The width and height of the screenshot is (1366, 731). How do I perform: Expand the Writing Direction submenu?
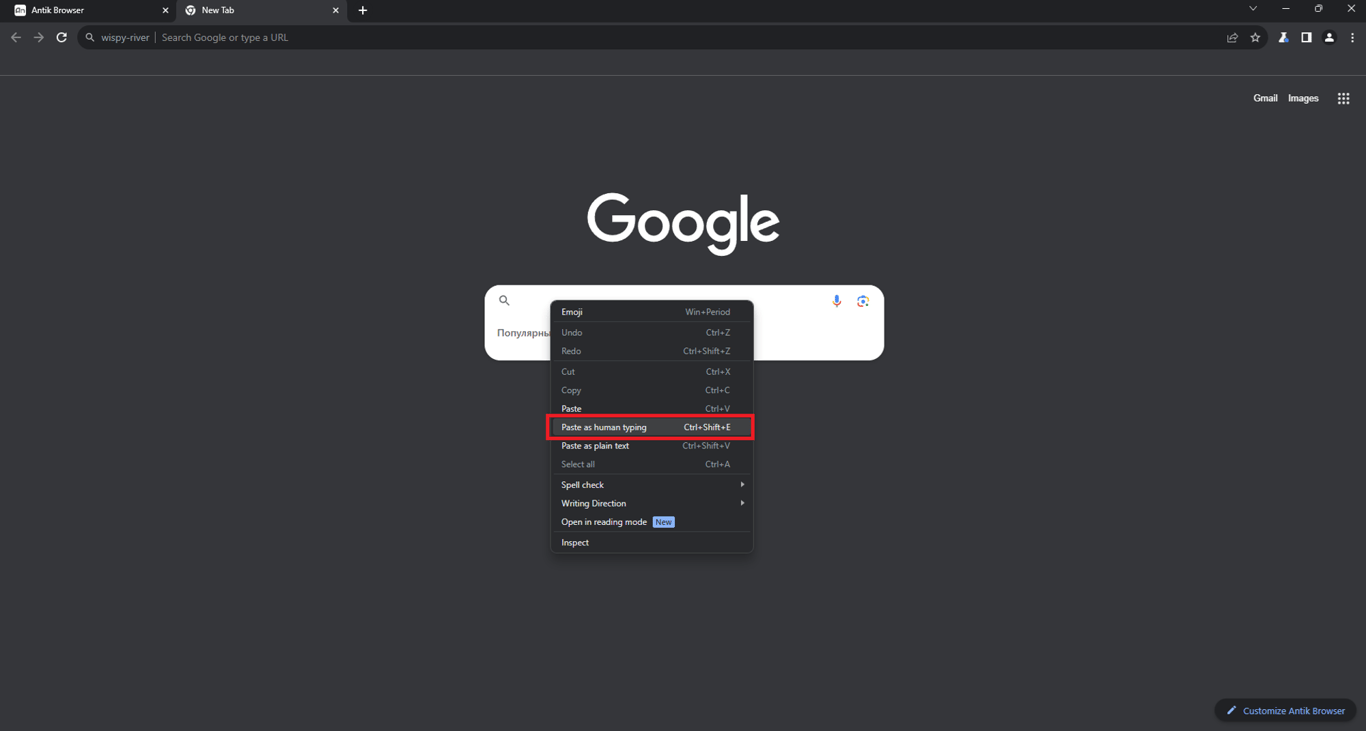[x=651, y=503]
